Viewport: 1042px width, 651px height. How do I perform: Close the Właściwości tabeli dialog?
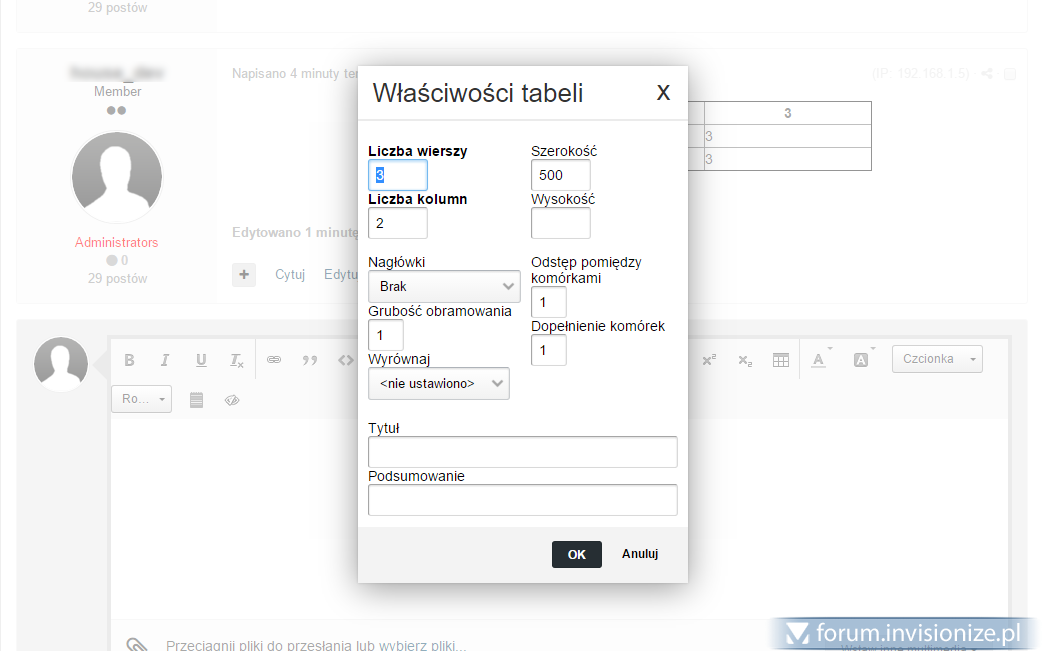pos(663,92)
